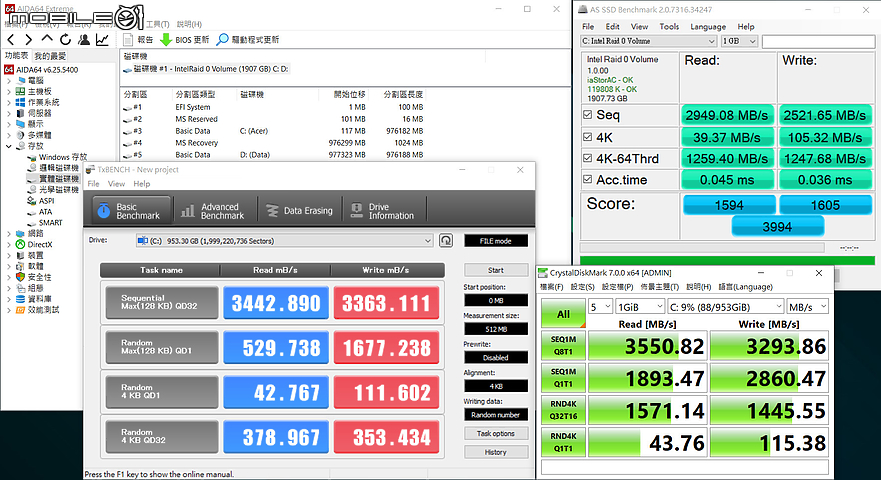Image resolution: width=881 pixels, height=480 pixels.
Task: Click 驅動程式更新 magnifier button
Action: (248, 39)
